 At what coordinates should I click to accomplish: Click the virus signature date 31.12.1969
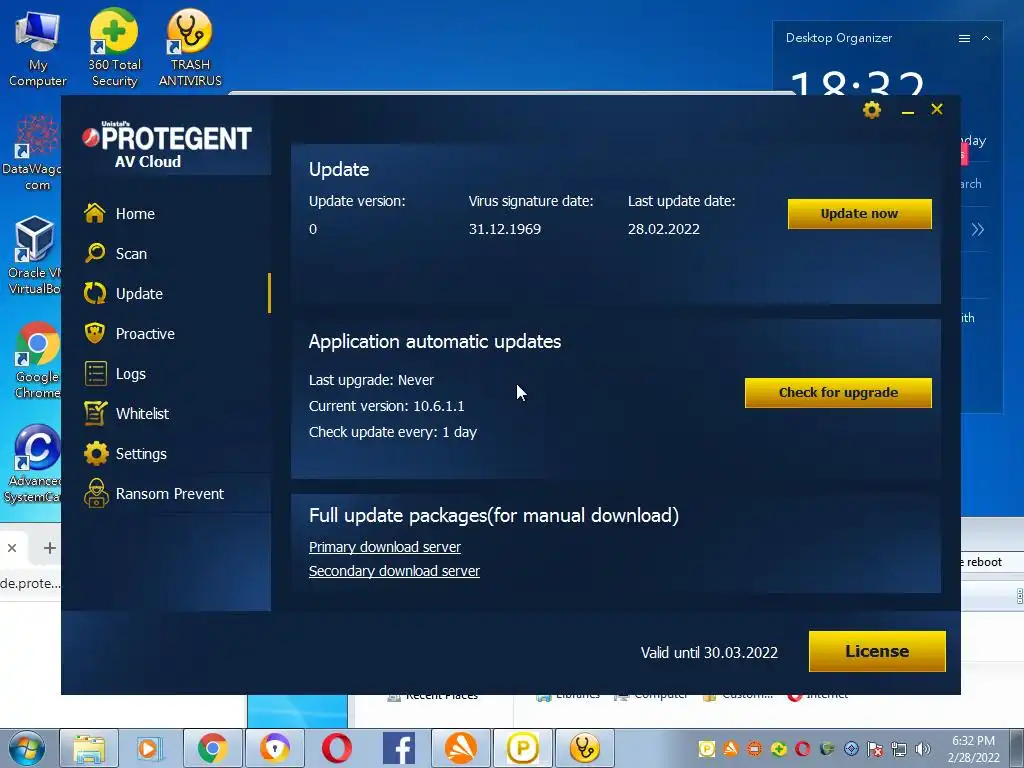505,229
